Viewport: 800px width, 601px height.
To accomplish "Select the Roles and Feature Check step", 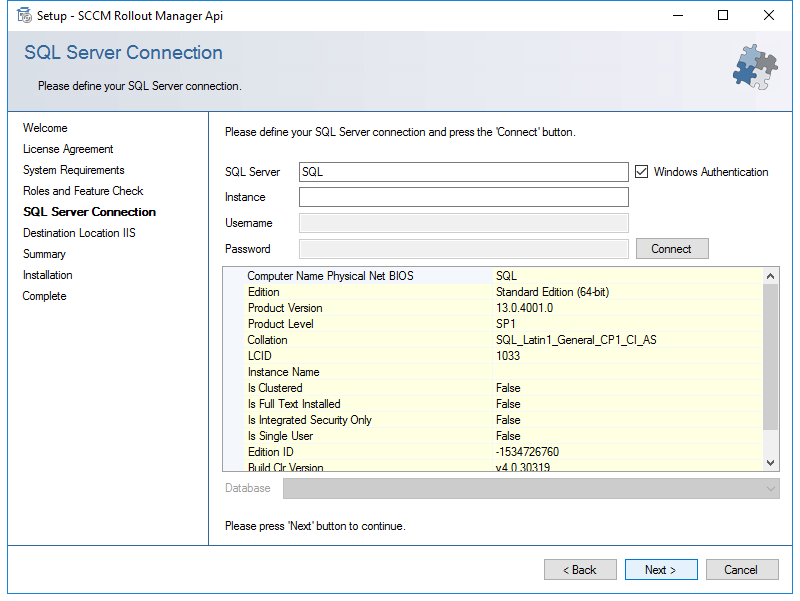I will pos(83,191).
